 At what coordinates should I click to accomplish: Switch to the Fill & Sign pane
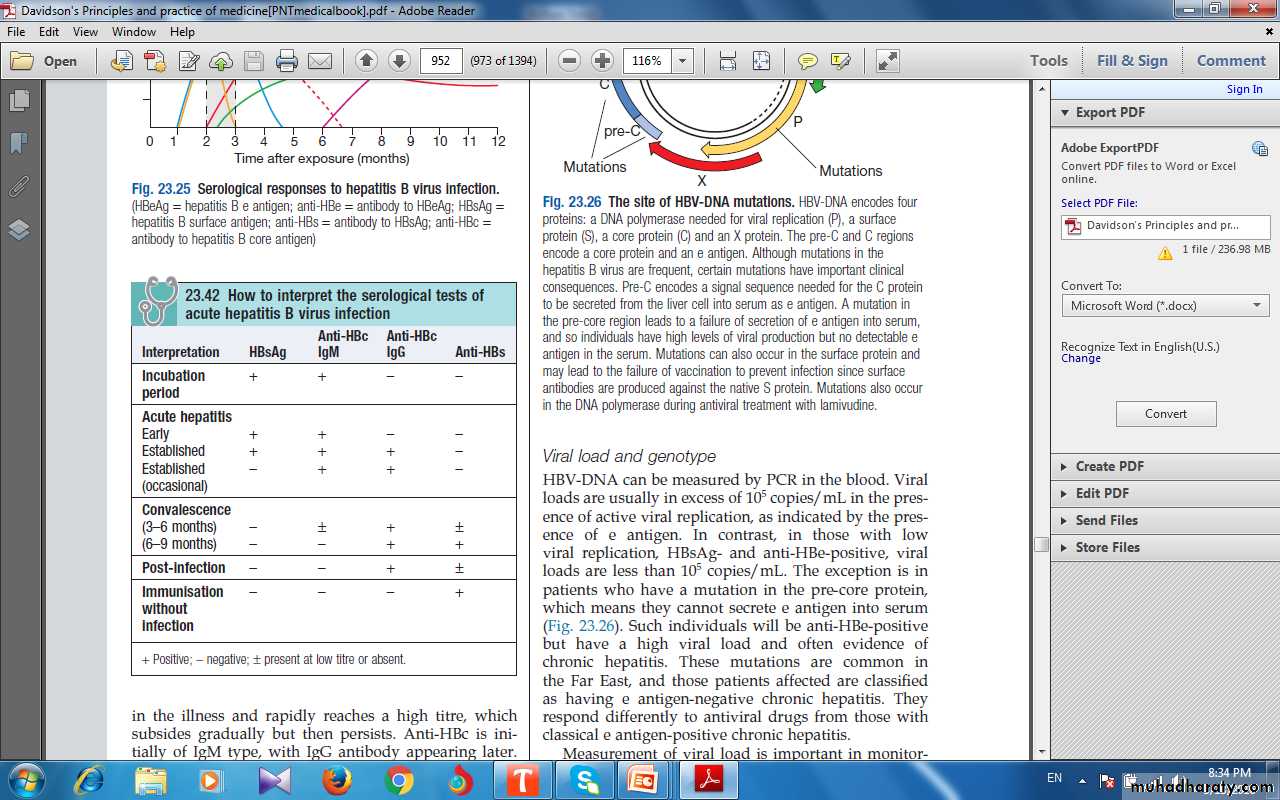pyautogui.click(x=1132, y=61)
